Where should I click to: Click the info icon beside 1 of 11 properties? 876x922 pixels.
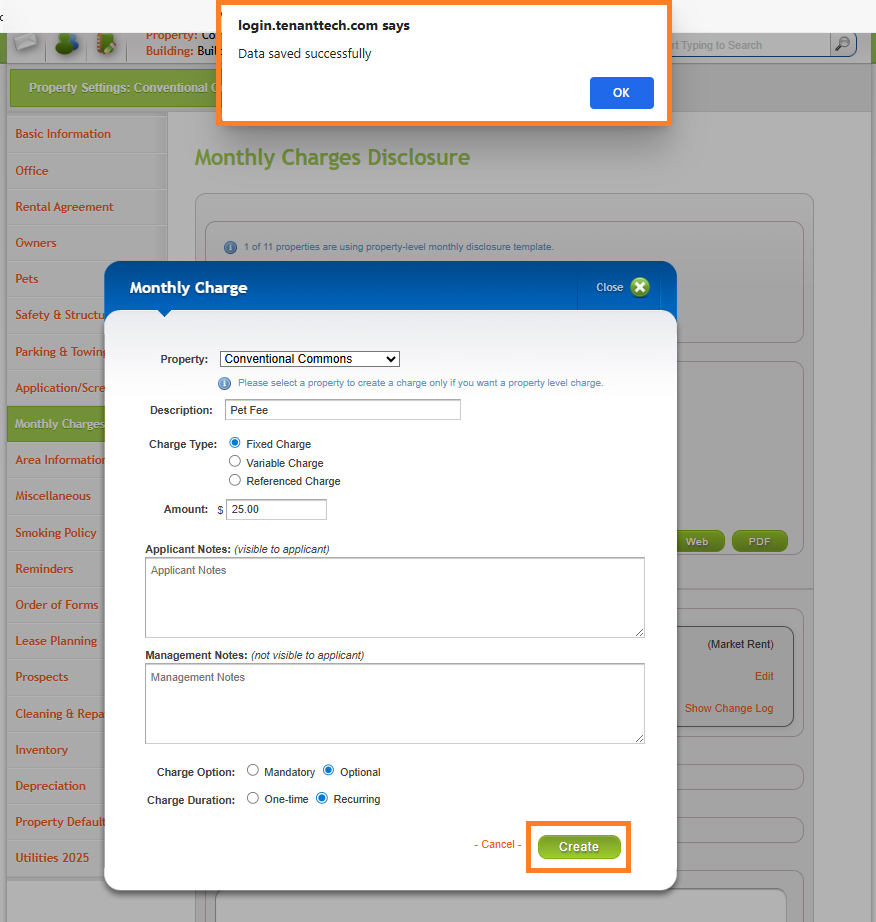point(230,248)
